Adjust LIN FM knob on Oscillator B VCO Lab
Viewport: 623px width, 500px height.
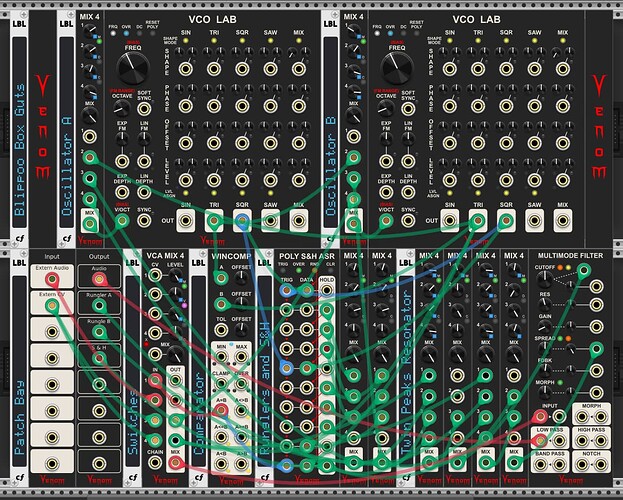408,139
